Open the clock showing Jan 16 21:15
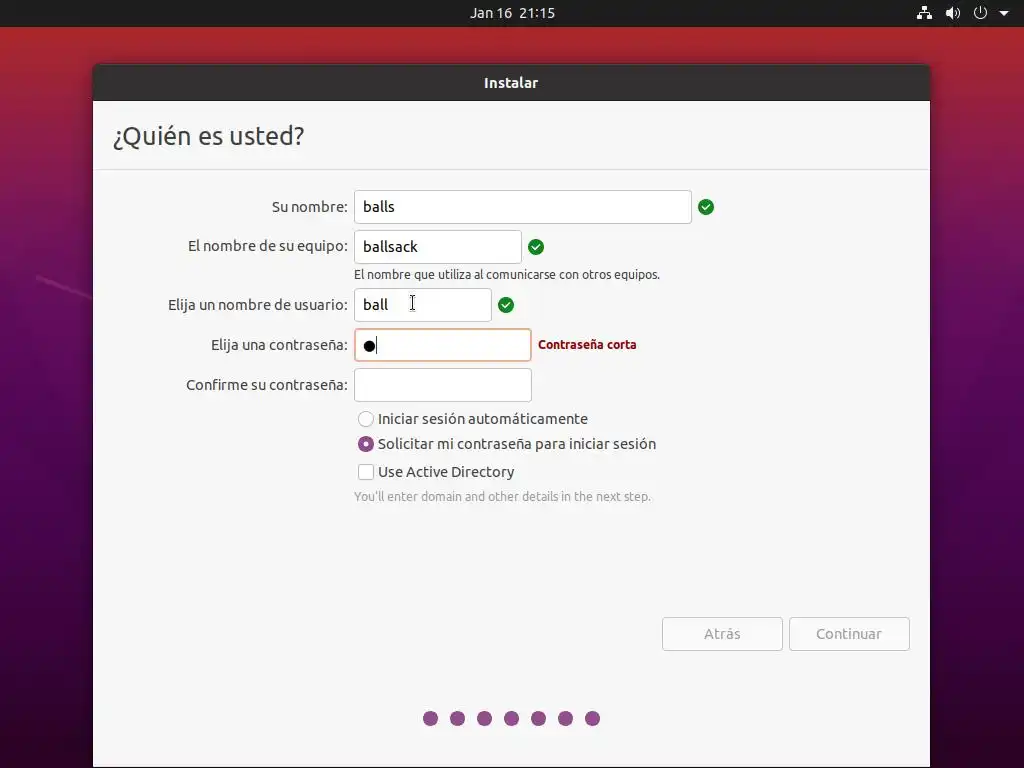Image resolution: width=1024 pixels, height=768 pixels. coord(512,13)
